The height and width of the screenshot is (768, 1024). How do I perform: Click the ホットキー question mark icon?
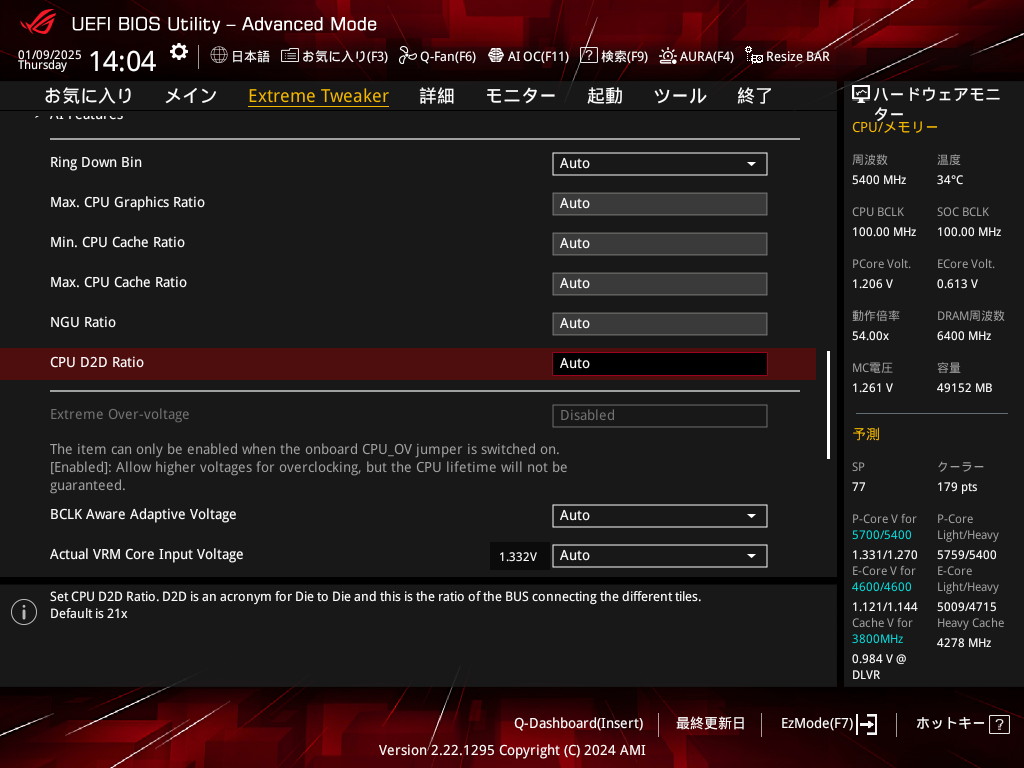998,724
